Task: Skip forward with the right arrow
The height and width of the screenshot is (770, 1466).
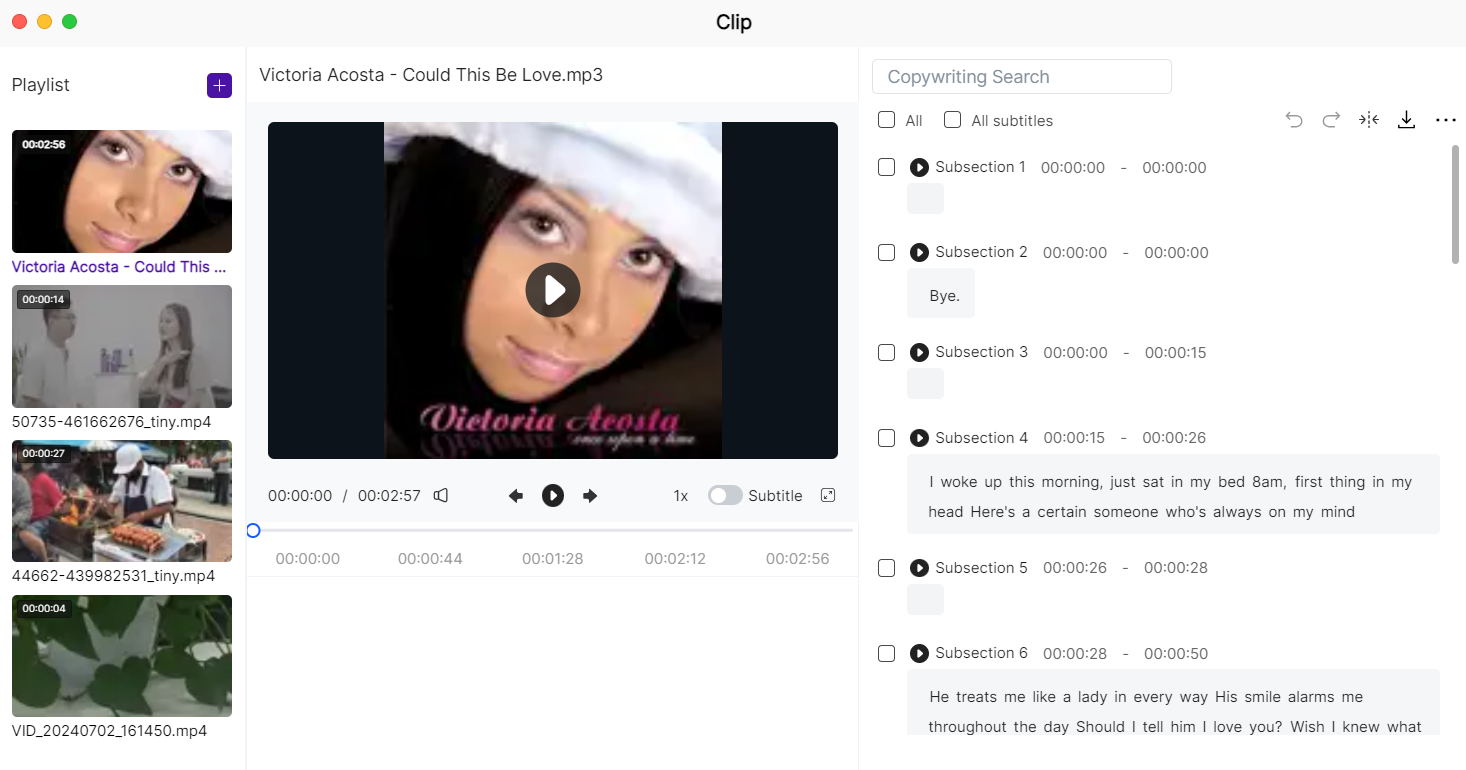Action: (590, 496)
